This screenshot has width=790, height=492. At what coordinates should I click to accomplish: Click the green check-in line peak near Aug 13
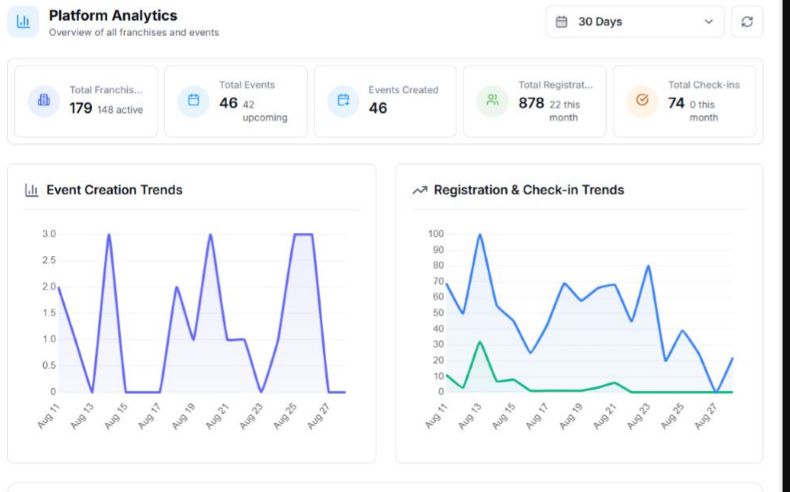pyautogui.click(x=480, y=342)
